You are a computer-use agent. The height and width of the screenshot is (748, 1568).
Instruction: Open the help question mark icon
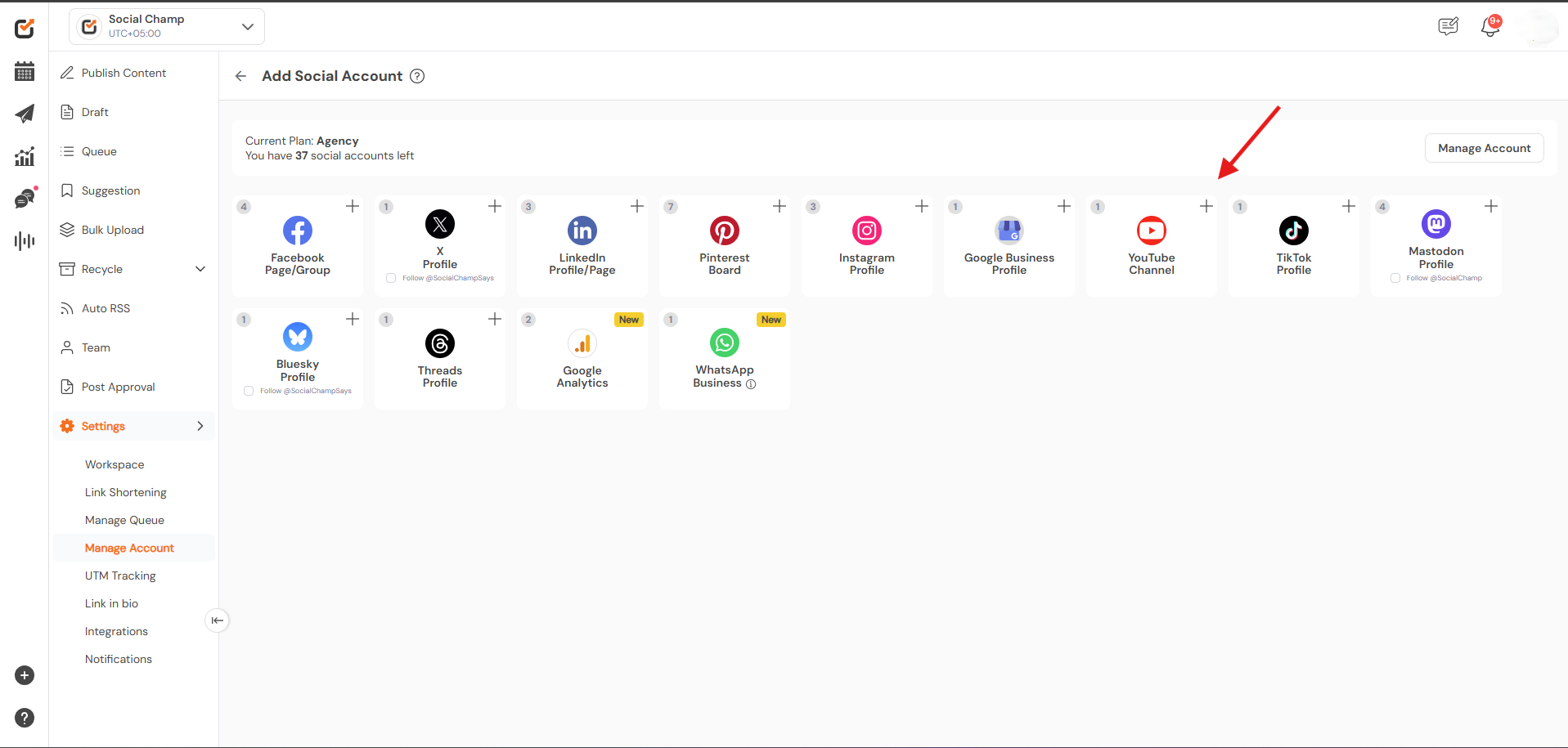(25, 718)
